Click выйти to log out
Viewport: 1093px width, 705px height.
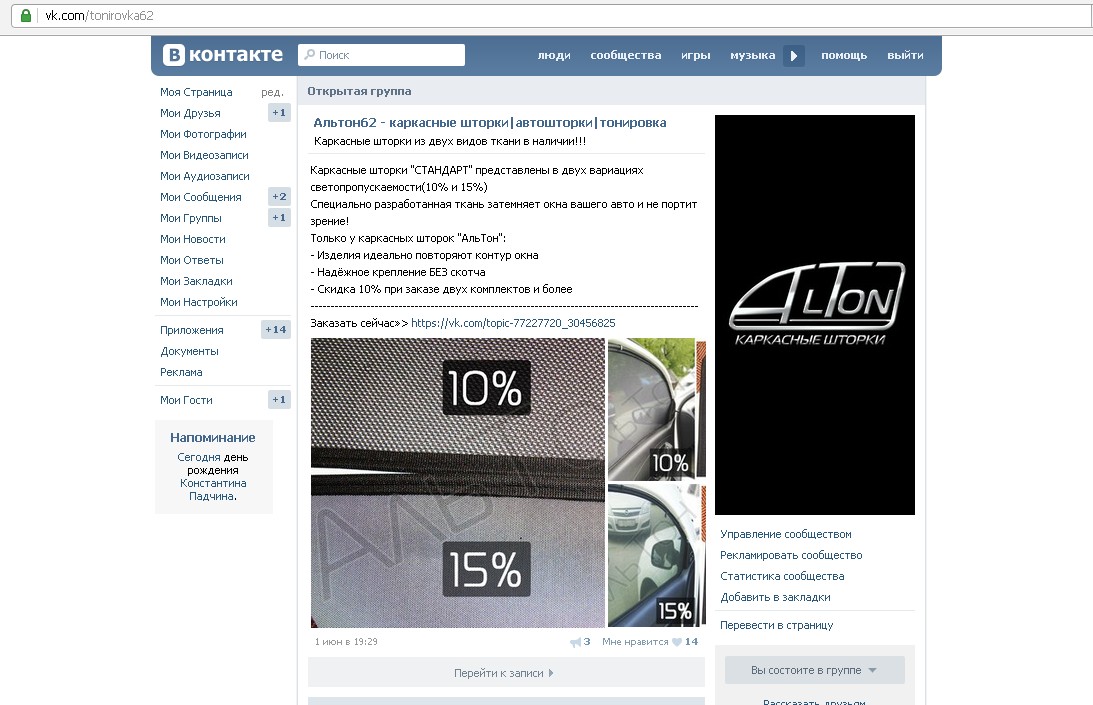[905, 55]
